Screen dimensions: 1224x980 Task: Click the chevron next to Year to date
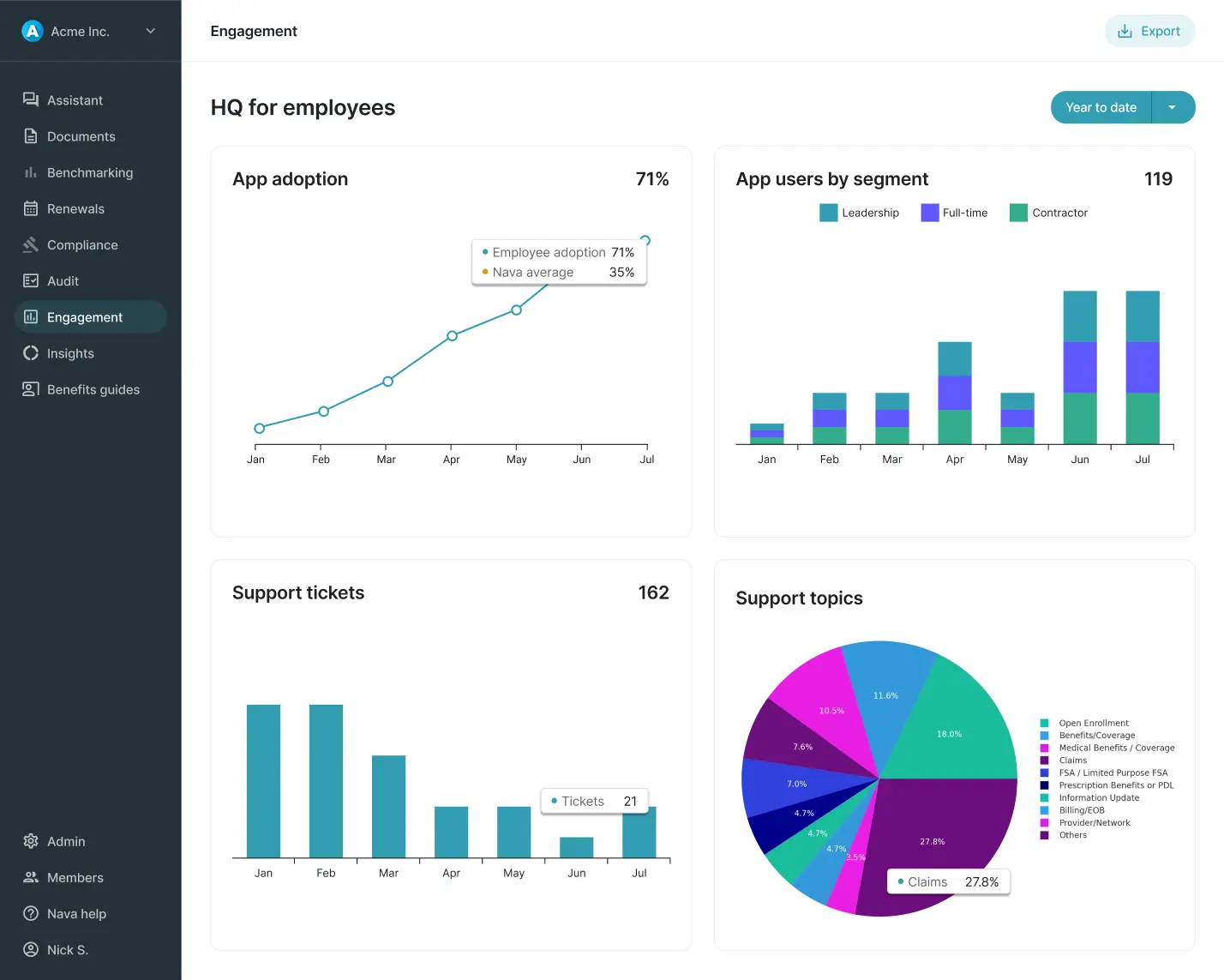1173,107
